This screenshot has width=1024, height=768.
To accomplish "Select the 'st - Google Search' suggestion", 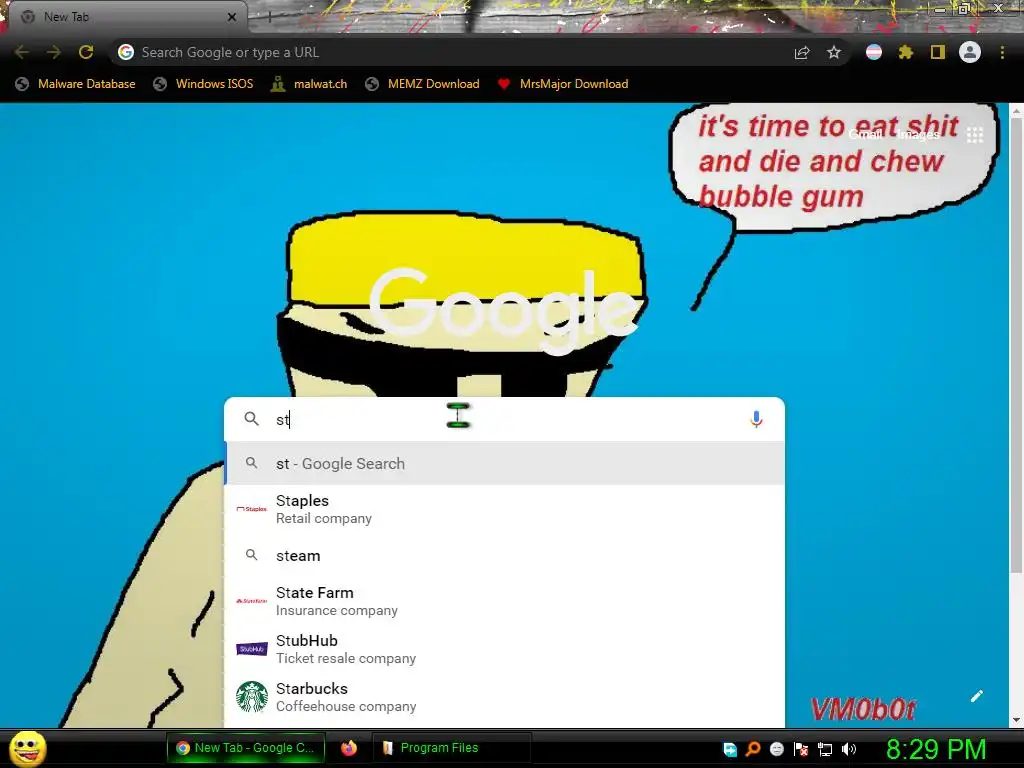I will [504, 464].
